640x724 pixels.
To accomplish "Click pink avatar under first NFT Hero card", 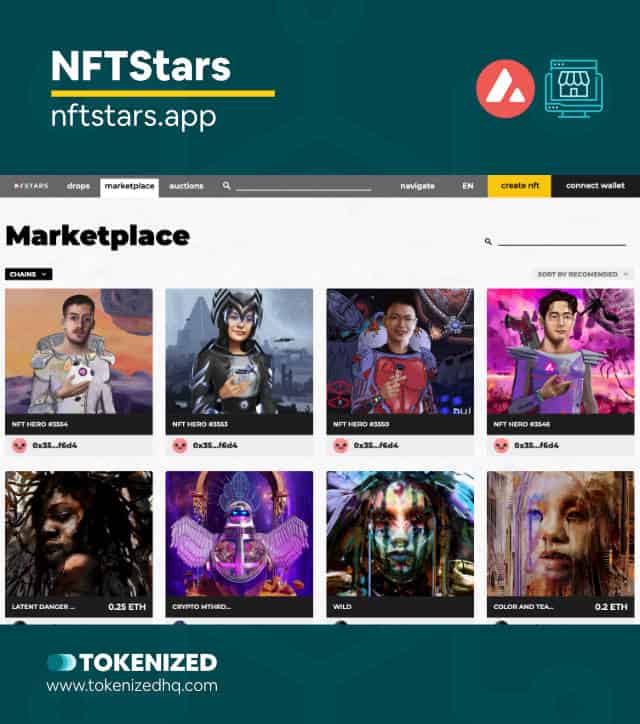I will (19, 446).
